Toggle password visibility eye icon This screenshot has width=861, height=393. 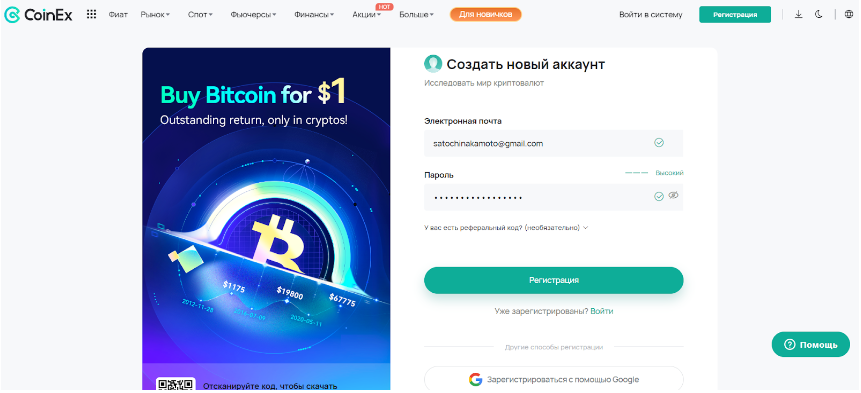click(674, 195)
